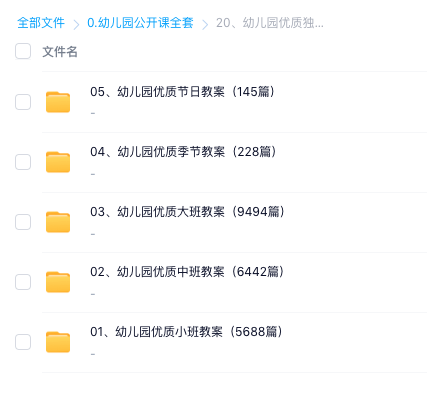Open folder icon for 05 节日教案
427x406 pixels.
click(58, 102)
